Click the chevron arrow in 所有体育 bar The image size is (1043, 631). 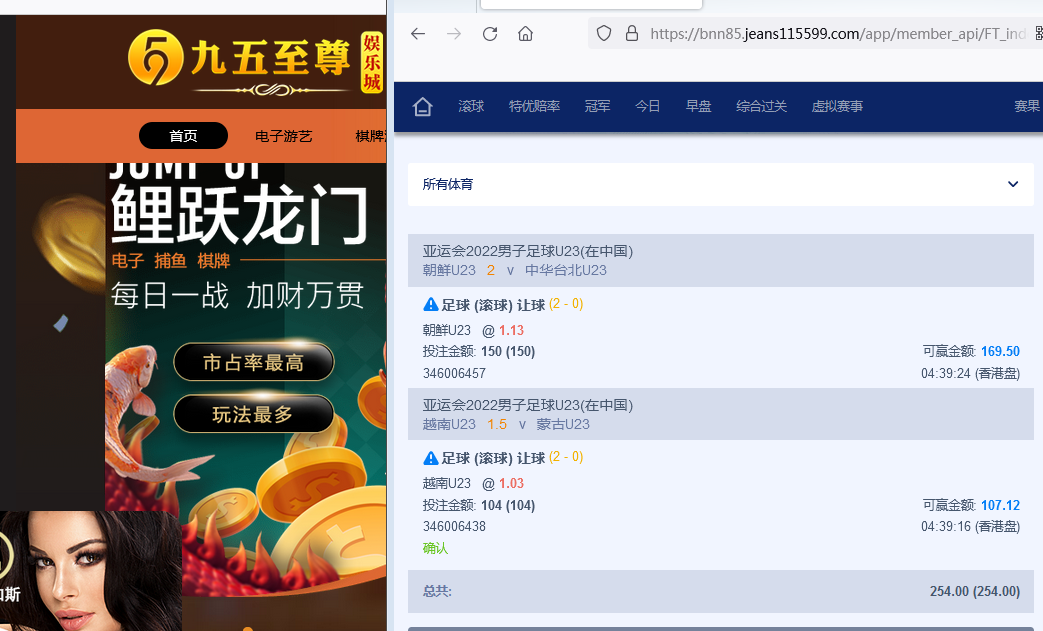pos(1013,184)
